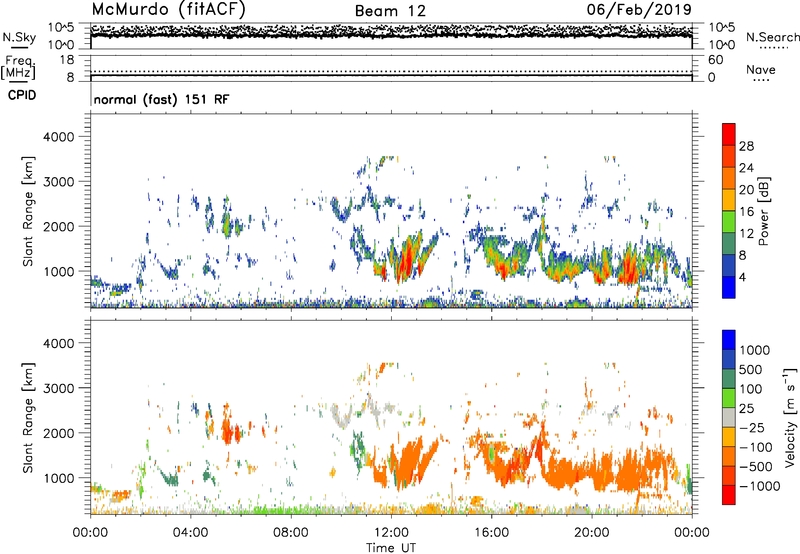
Task: Click the Velocity [m s-1] colorbar label
Action: pos(790,417)
